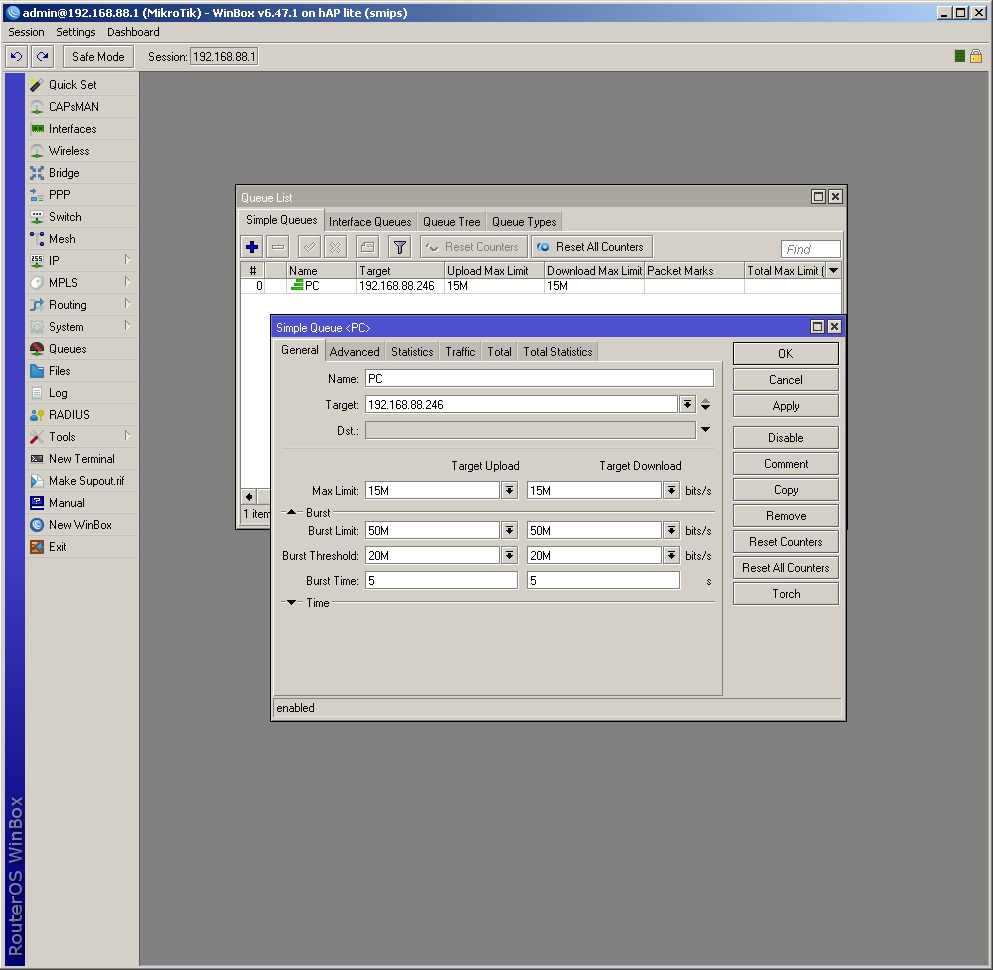Viewport: 993px width, 970px height.
Task: Open Dashboard menu
Action: (x=133, y=32)
